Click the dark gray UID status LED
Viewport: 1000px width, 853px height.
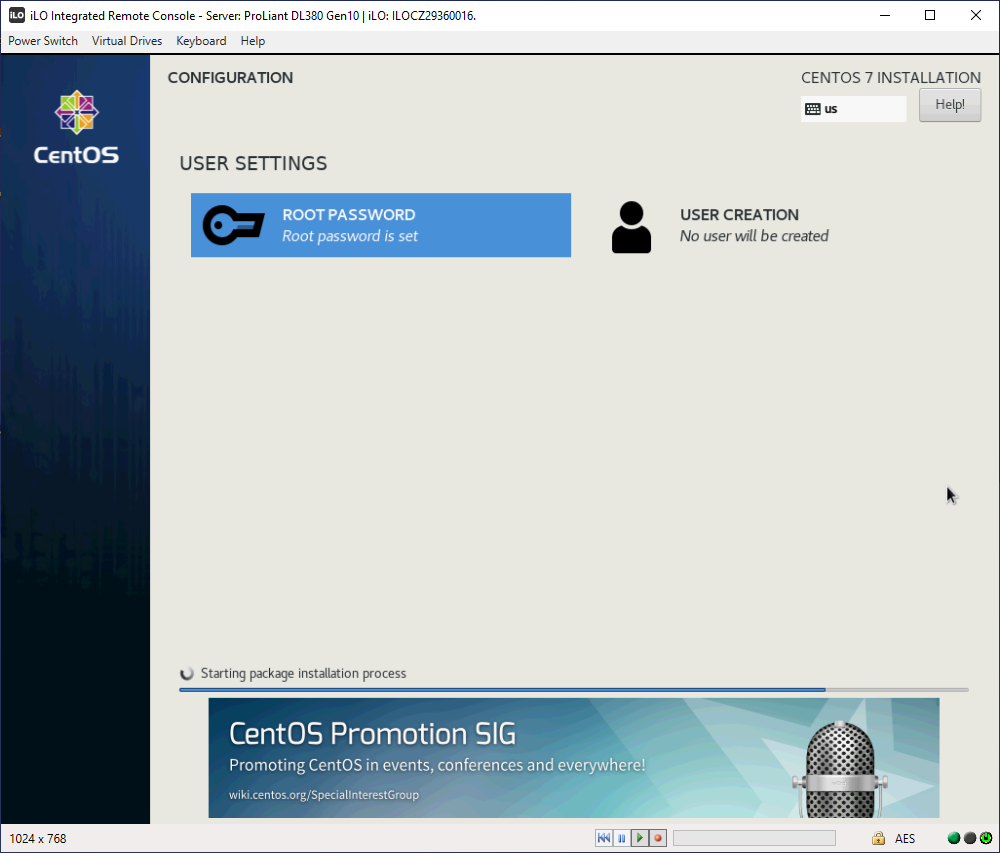click(970, 838)
